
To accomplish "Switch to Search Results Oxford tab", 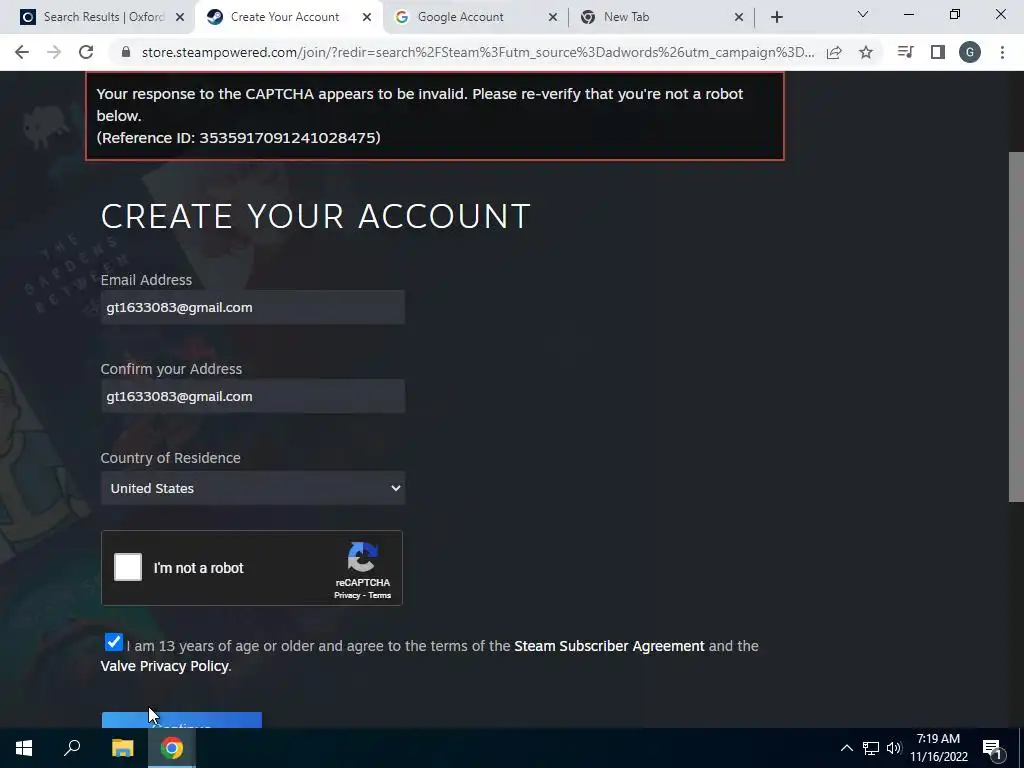I will [92, 17].
